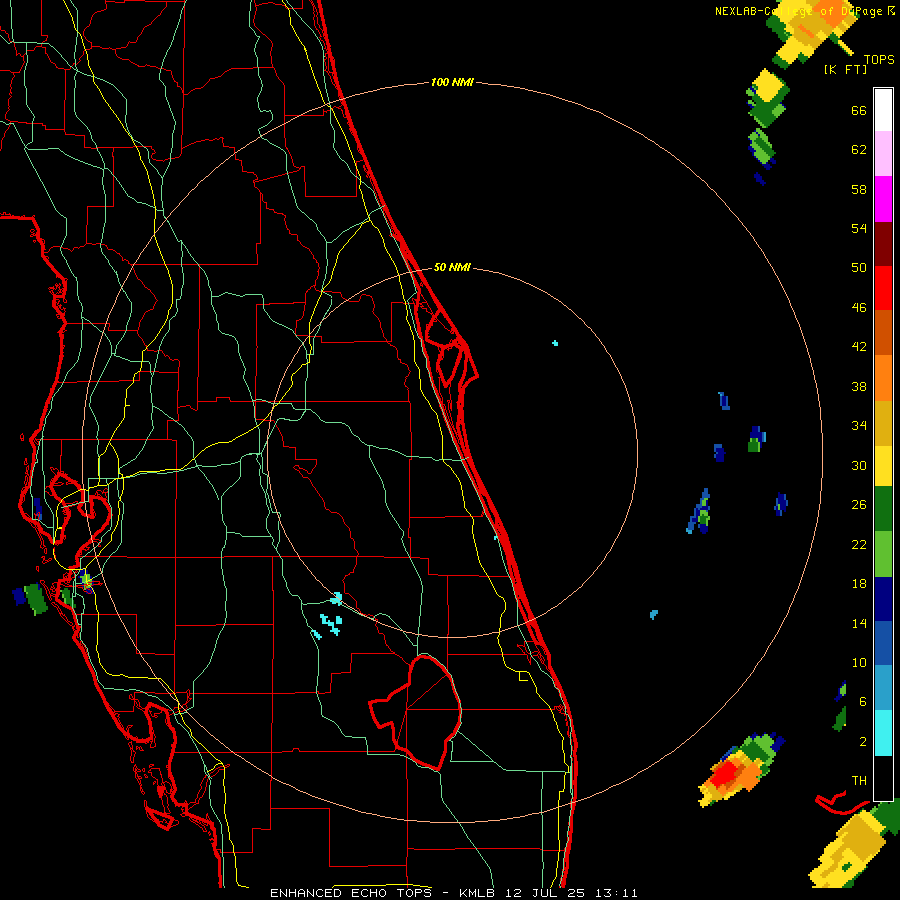Click the NEXLAB College of DuPage credit
The image size is (900, 900).
tap(805, 11)
